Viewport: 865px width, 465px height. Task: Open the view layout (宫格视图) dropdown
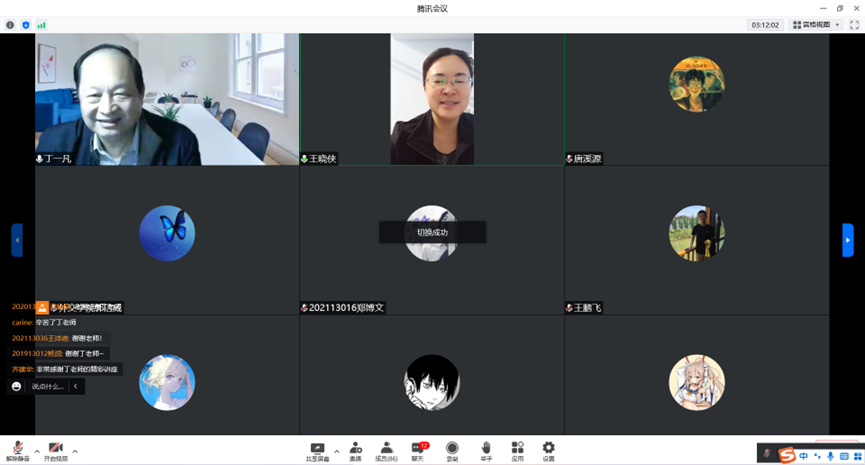pyautogui.click(x=816, y=25)
